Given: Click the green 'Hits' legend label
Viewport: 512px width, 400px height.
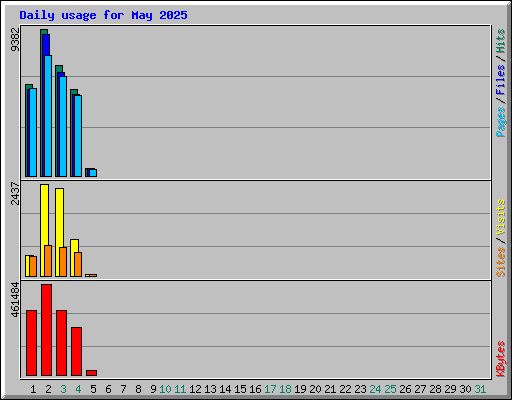Looking at the screenshot, I should pyautogui.click(x=500, y=41).
